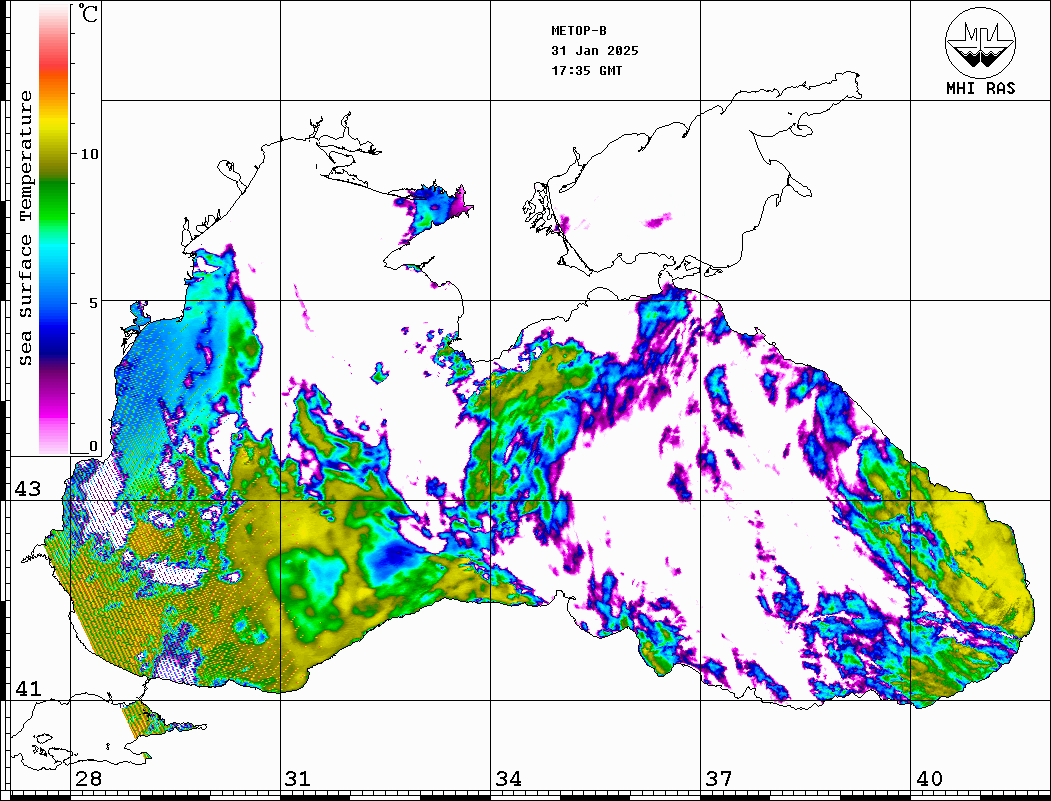Click the '0' tick on the color scale

(93, 446)
